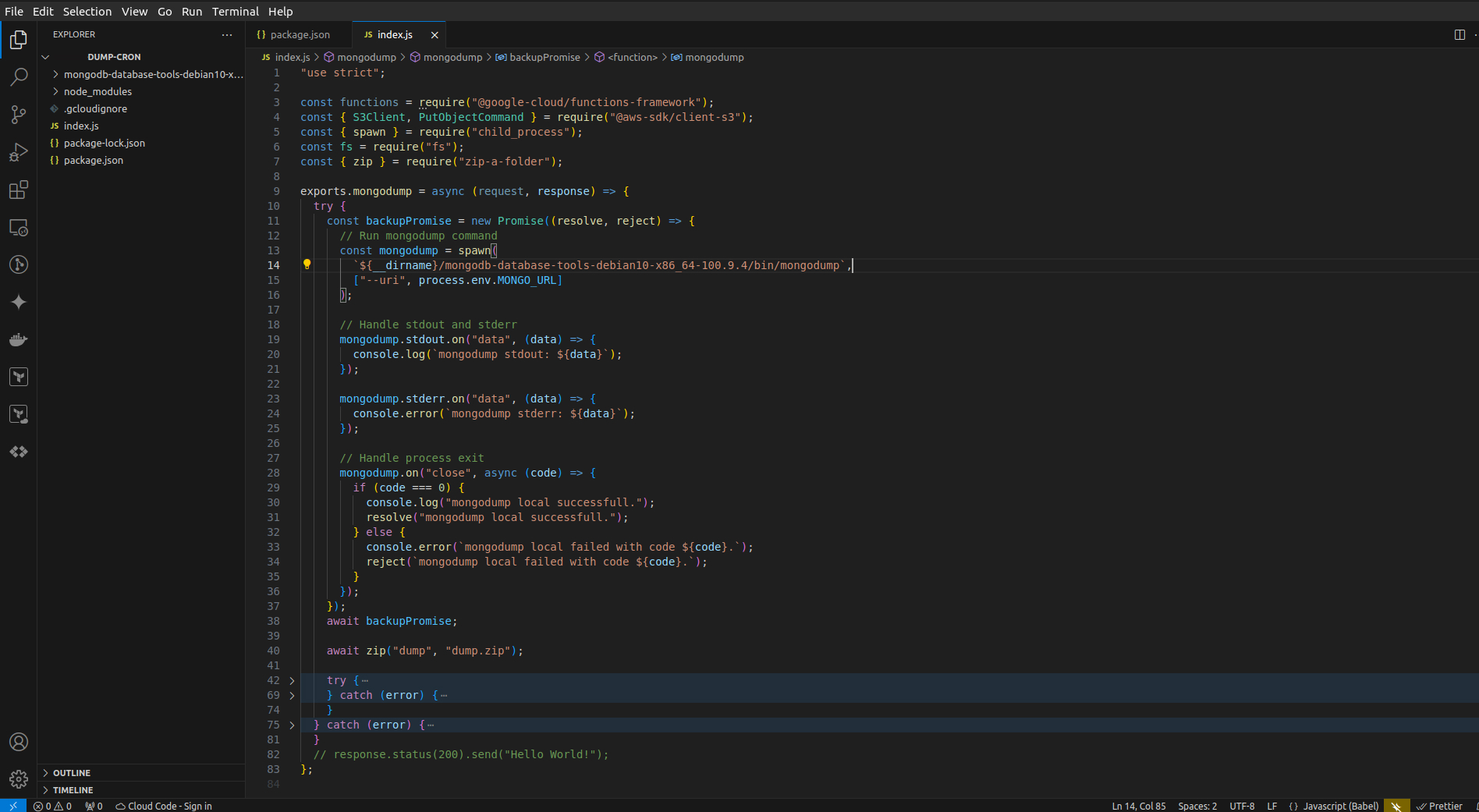Open the Accounts icon in activity bar

[x=19, y=742]
